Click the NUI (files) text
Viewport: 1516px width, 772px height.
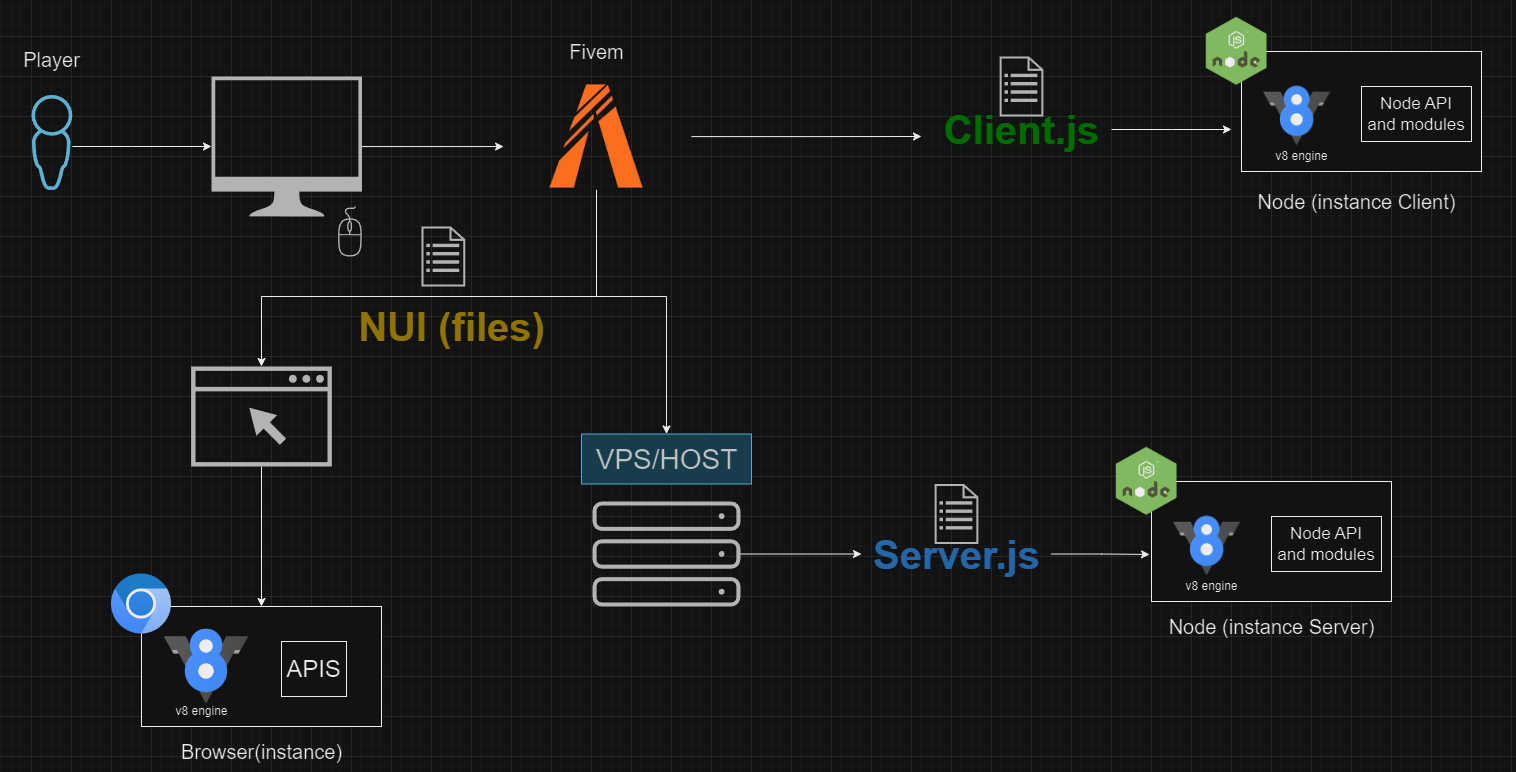451,327
